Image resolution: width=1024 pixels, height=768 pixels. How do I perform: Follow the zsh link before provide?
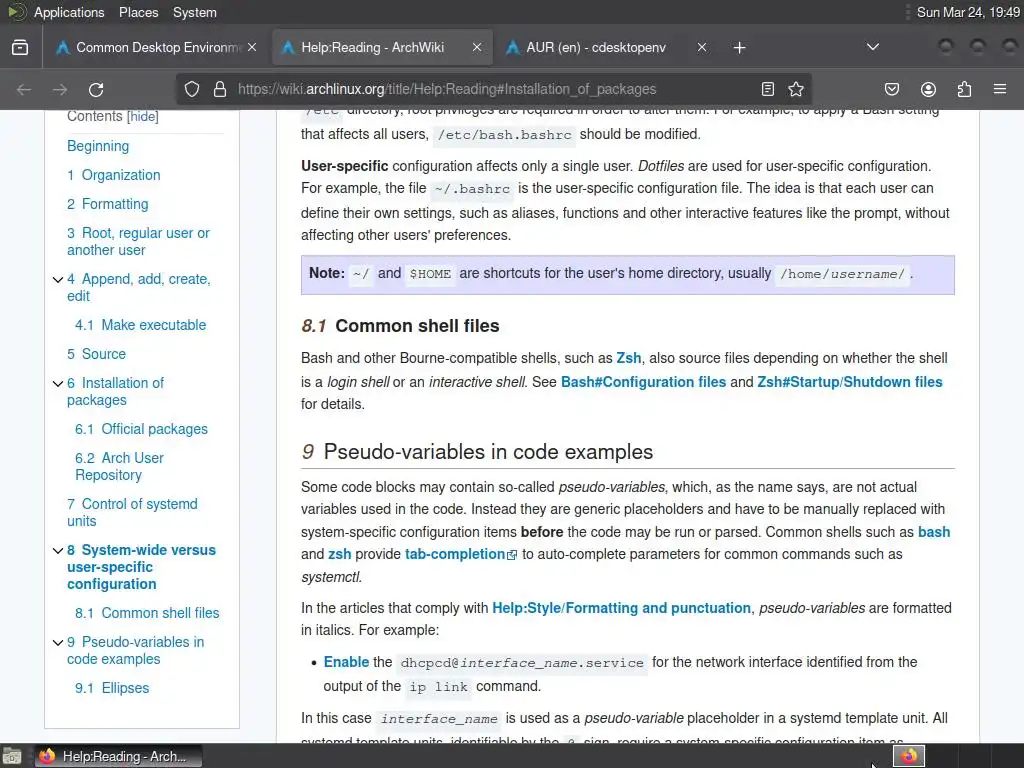pyautogui.click(x=339, y=554)
